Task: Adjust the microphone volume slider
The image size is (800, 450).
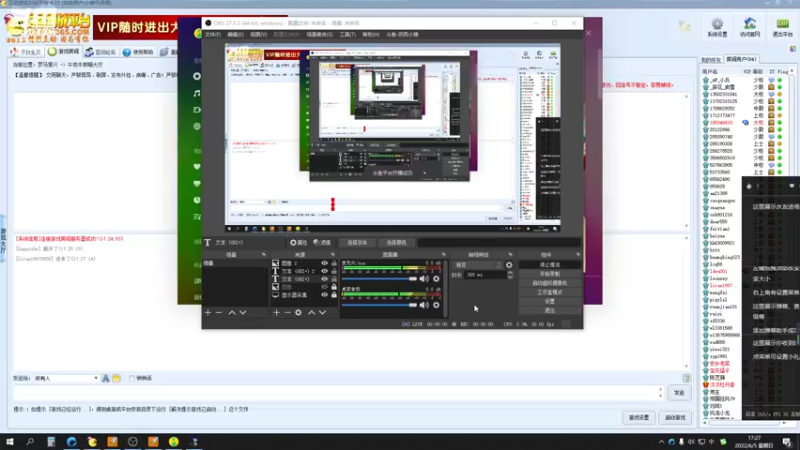Action: coord(379,279)
